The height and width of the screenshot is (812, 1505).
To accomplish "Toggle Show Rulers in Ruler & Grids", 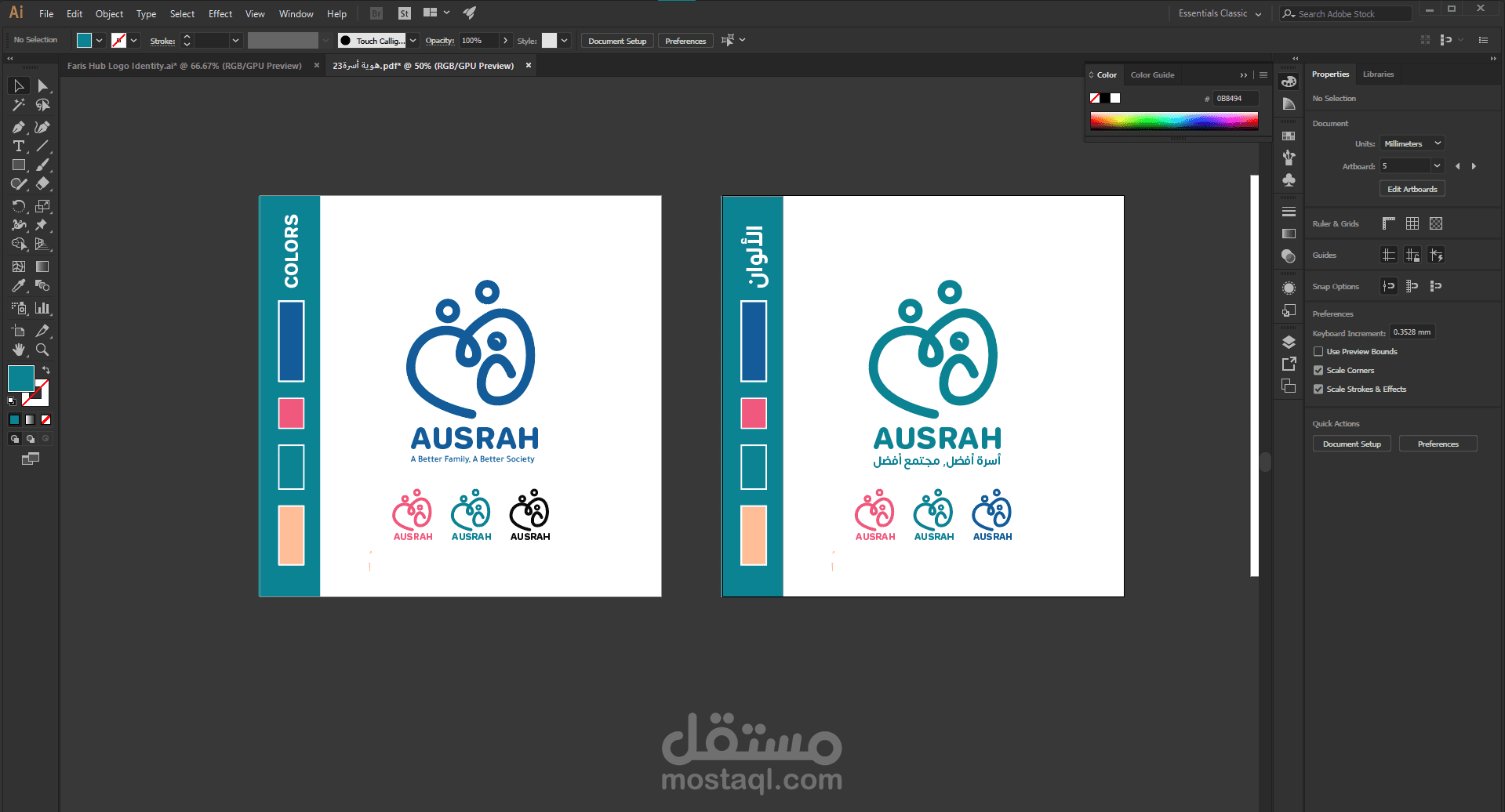I will tap(1389, 223).
